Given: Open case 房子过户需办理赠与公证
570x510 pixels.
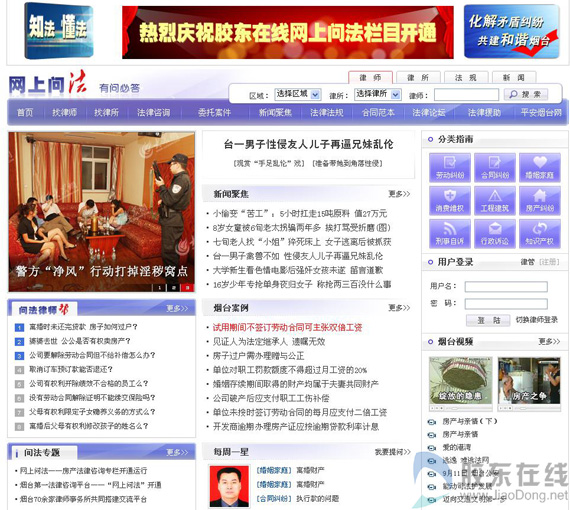Looking at the screenshot, I should [258, 356].
